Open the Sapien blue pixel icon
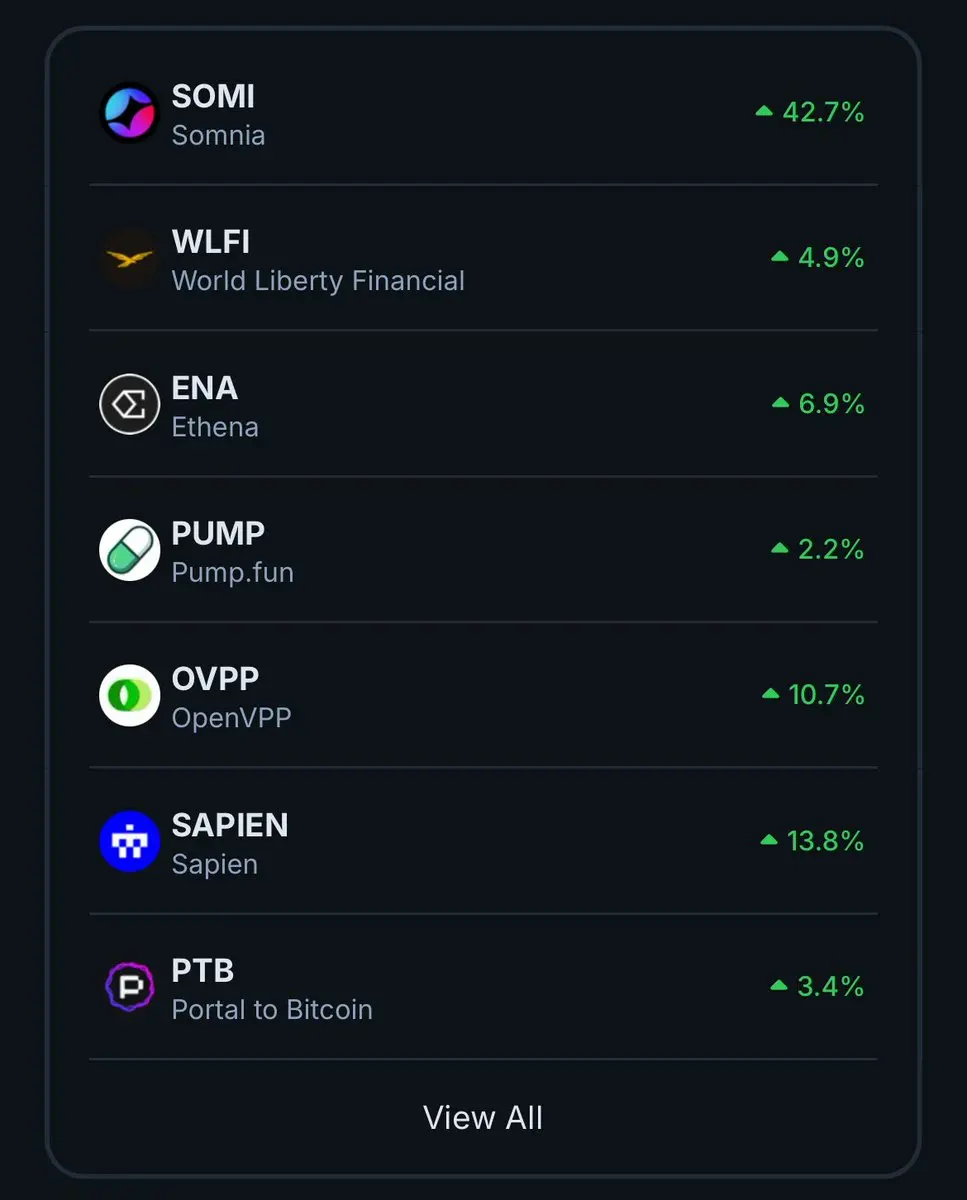 130,841
